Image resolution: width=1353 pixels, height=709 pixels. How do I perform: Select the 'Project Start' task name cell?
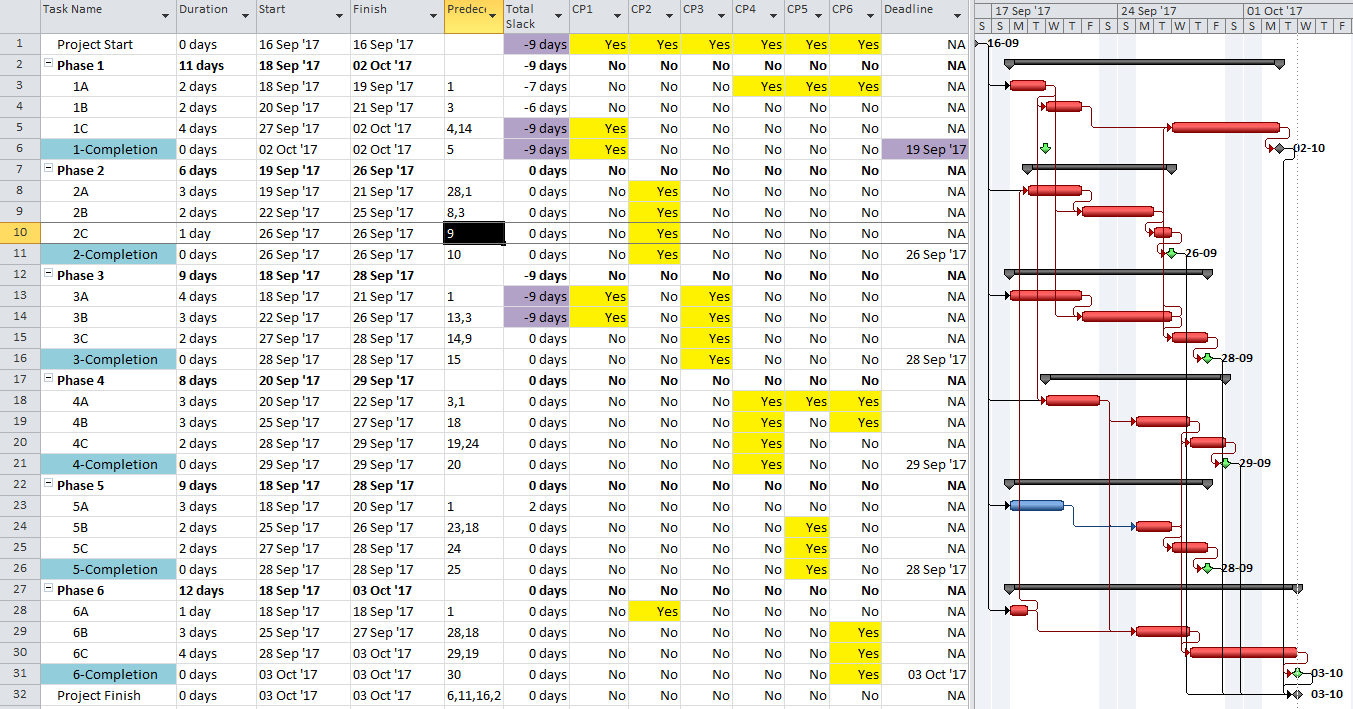coord(108,44)
